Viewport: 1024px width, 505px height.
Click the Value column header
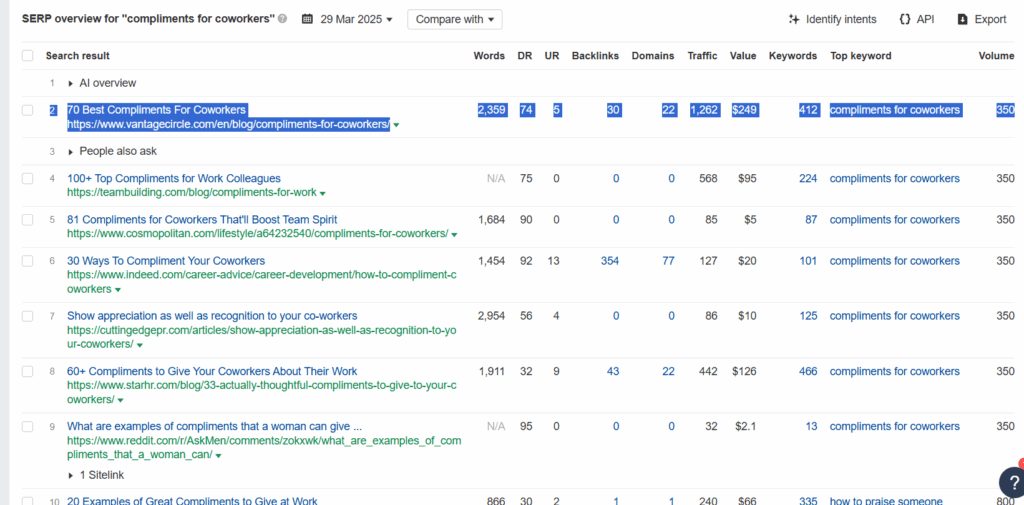pyautogui.click(x=743, y=56)
